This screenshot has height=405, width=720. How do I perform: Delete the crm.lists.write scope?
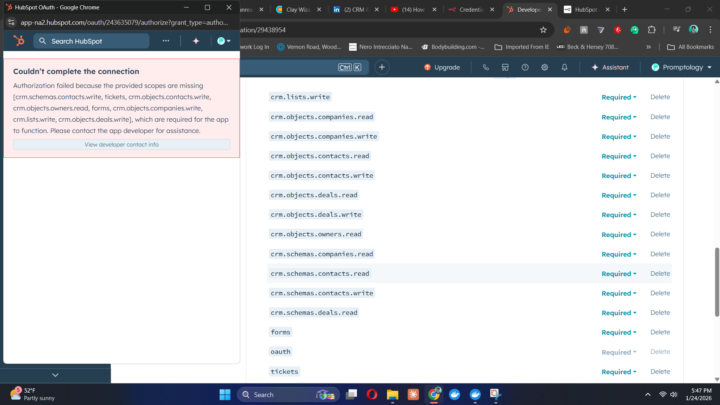tap(660, 97)
